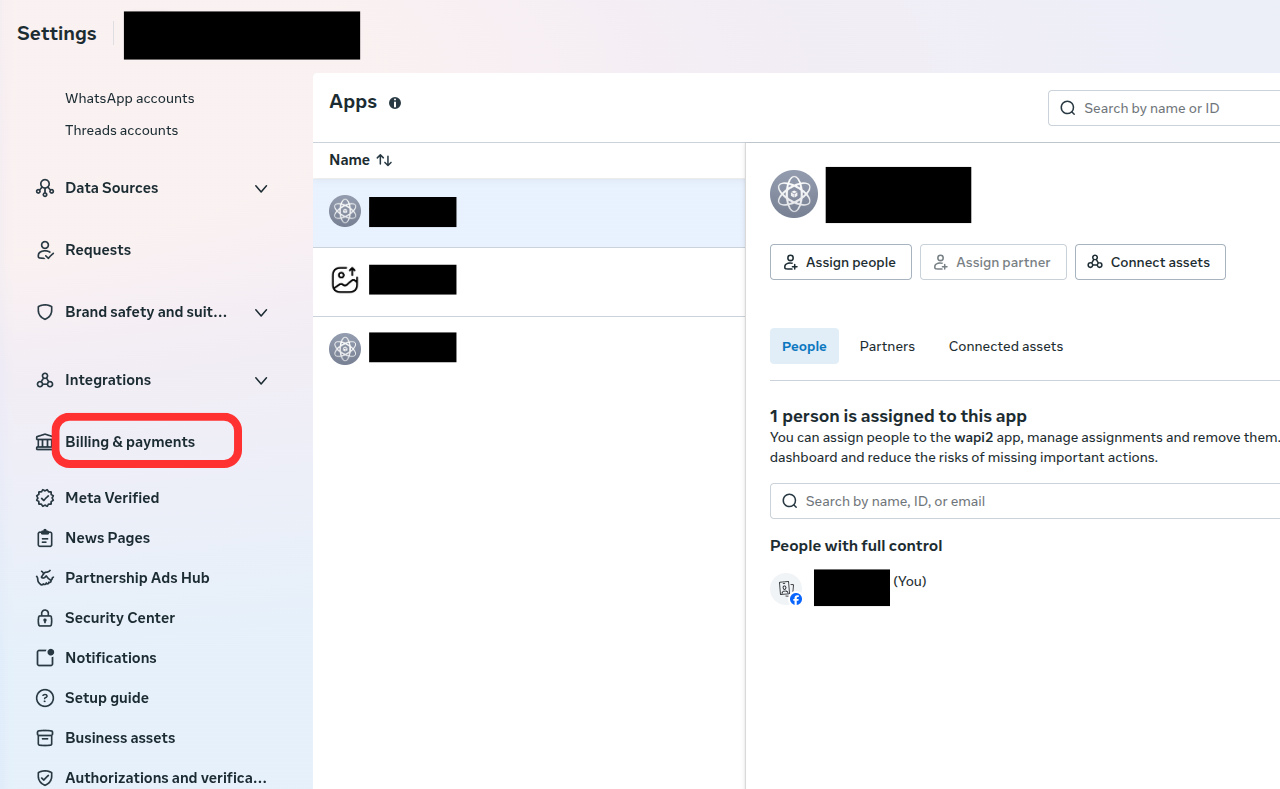Open Threads accounts in the sidebar
Image resolution: width=1280 pixels, height=789 pixels.
coord(122,130)
